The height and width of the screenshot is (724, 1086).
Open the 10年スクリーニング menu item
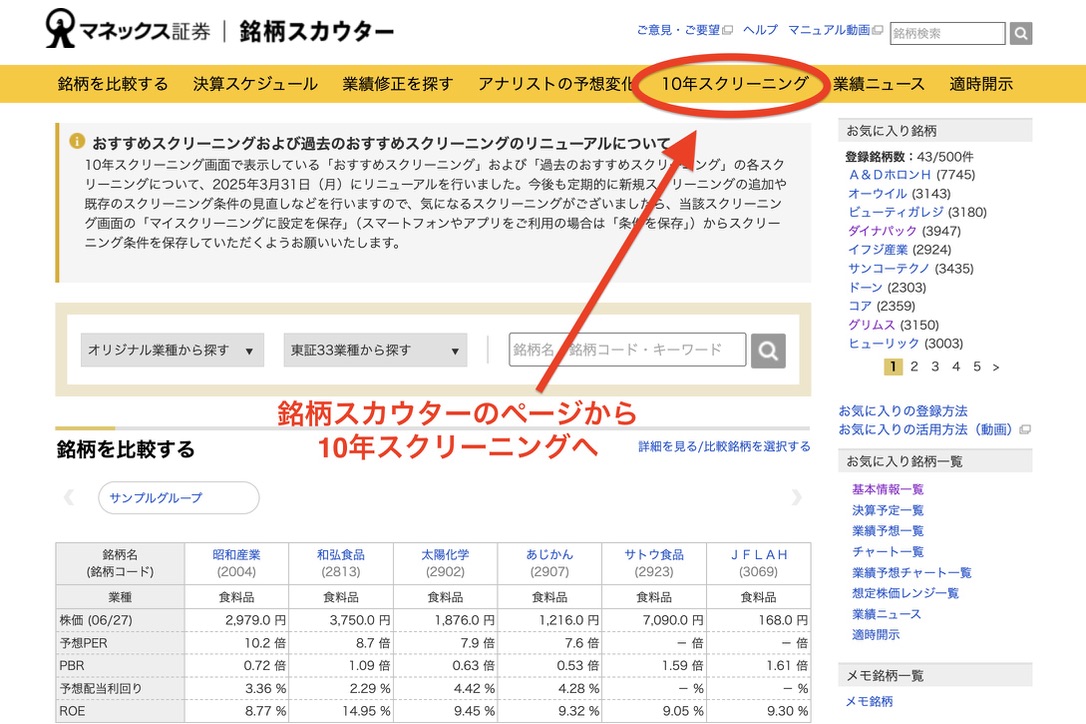tap(735, 84)
